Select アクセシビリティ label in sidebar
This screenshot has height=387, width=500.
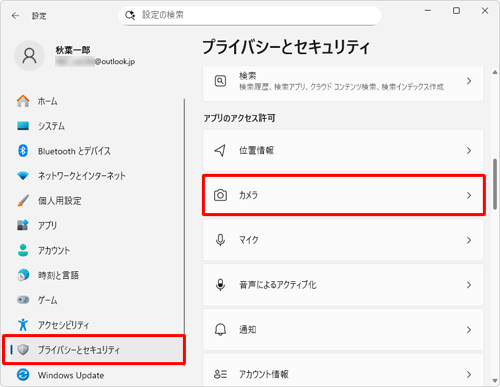63,325
